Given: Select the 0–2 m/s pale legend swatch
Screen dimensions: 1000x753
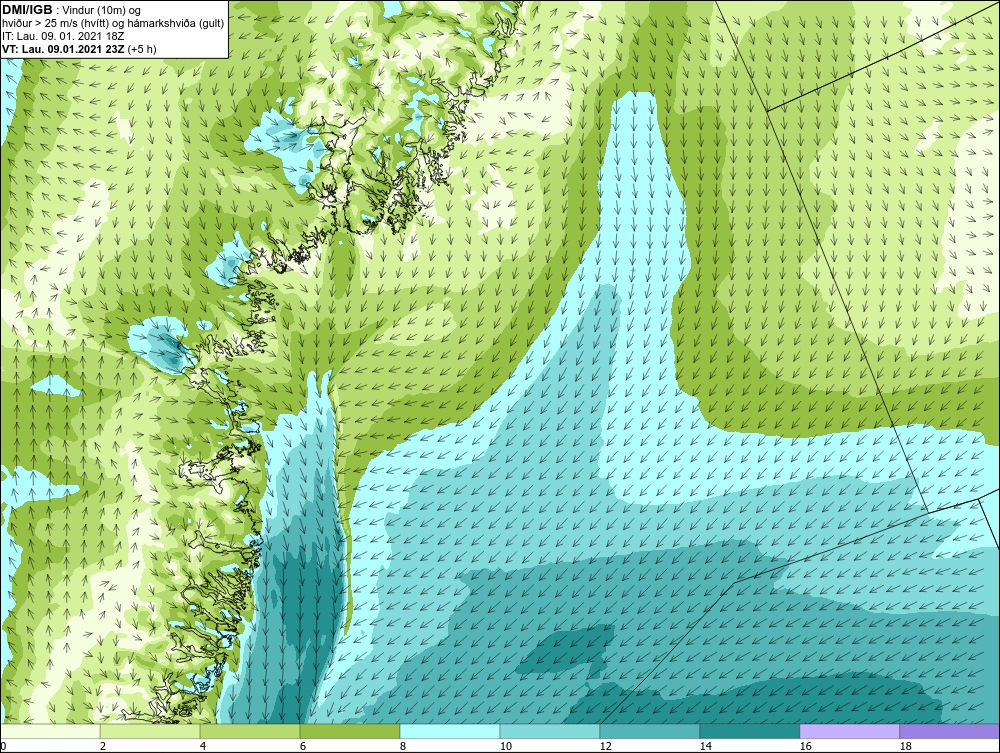Looking at the screenshot, I should tap(51, 731).
